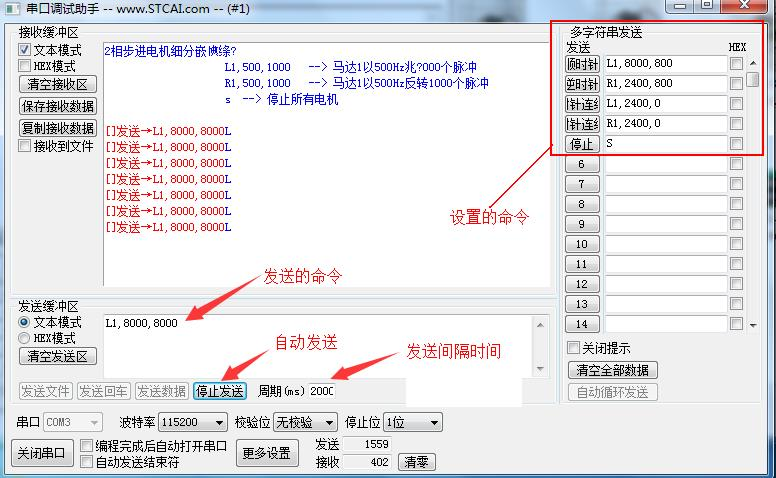Toggle 接收到文件 checkbox

(x=25, y=145)
